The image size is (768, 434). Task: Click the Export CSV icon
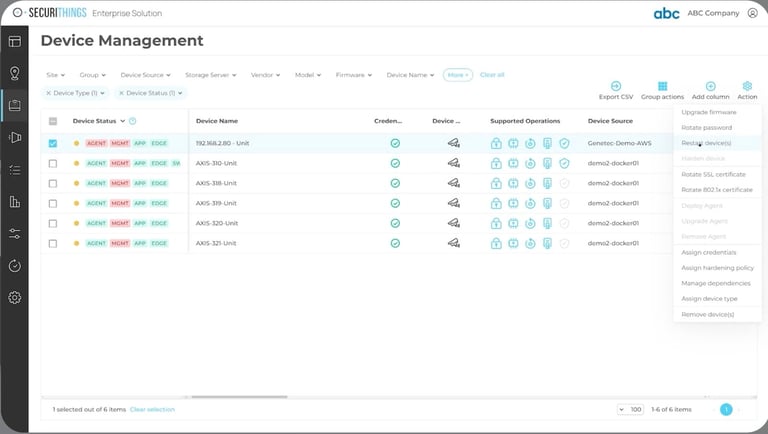(x=616, y=86)
